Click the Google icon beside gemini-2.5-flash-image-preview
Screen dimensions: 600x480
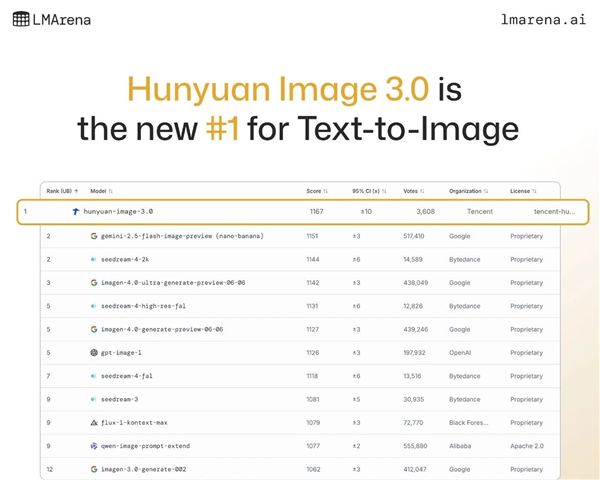(x=94, y=236)
